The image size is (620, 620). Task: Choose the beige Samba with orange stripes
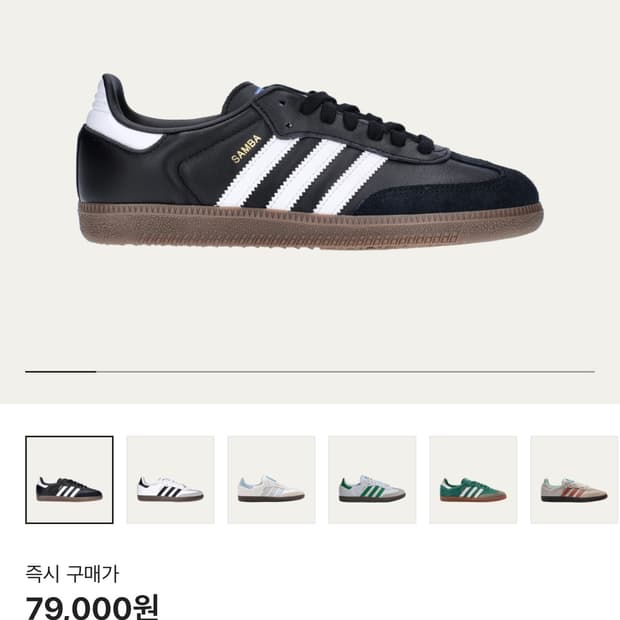[x=575, y=480]
